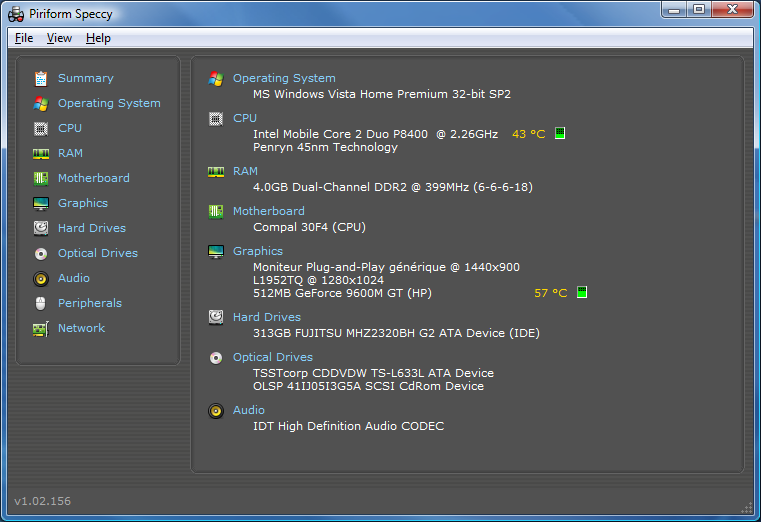Show the Graphics section from sidebar

83,203
